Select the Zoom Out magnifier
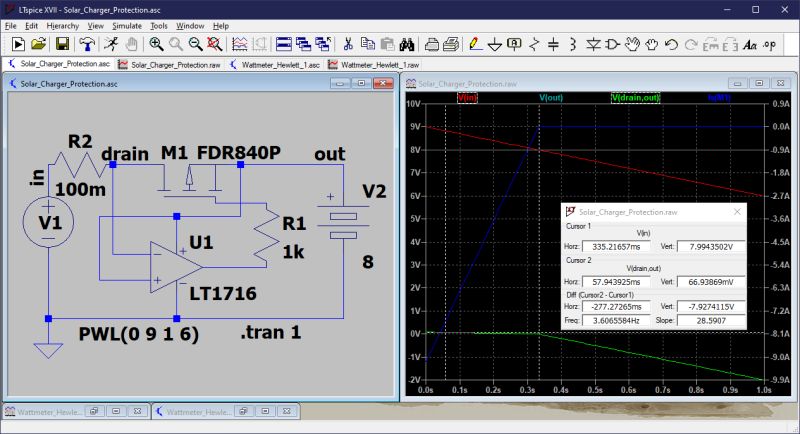The image size is (800, 434). point(195,44)
